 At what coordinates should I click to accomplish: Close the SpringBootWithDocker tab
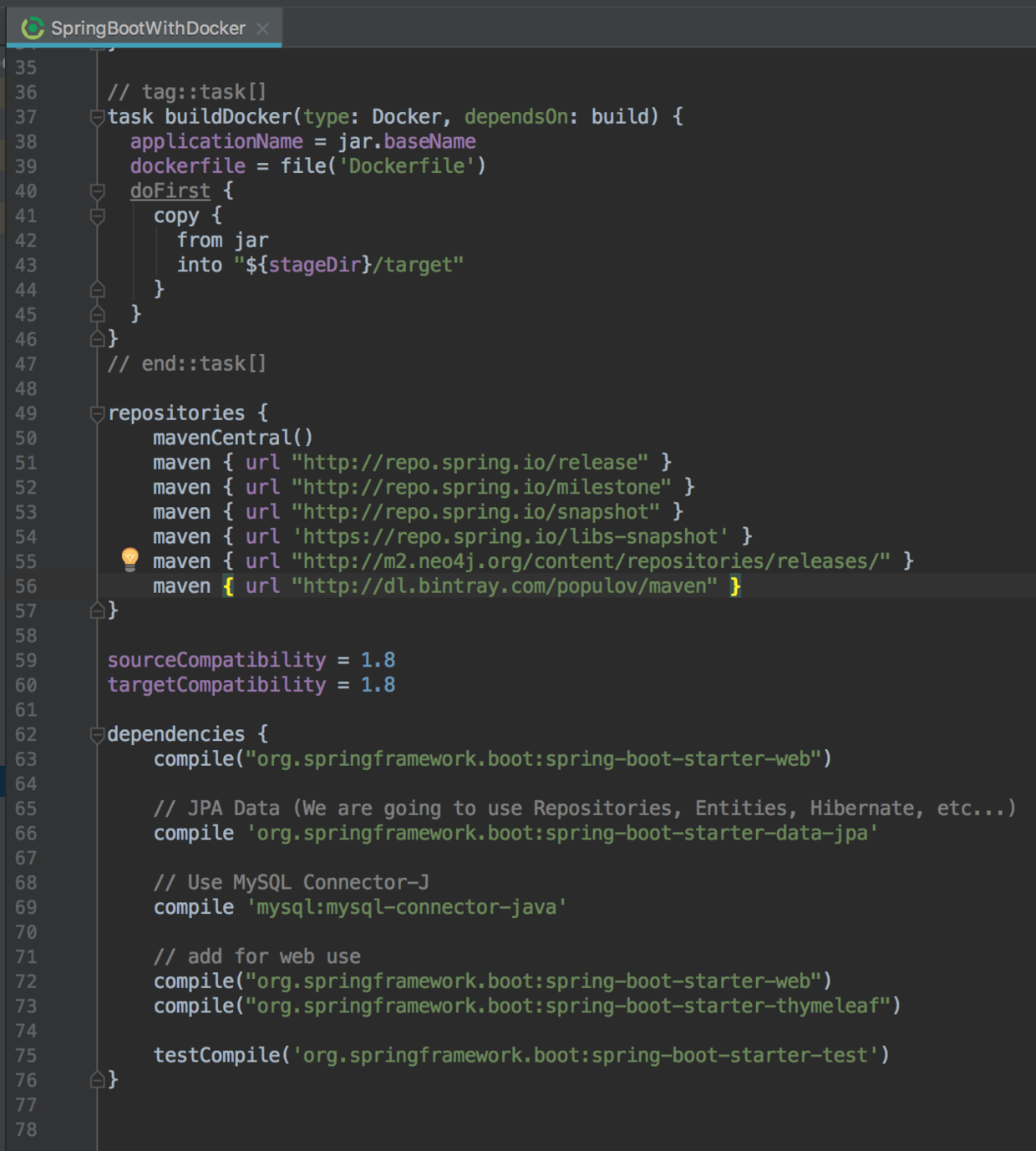point(263,28)
